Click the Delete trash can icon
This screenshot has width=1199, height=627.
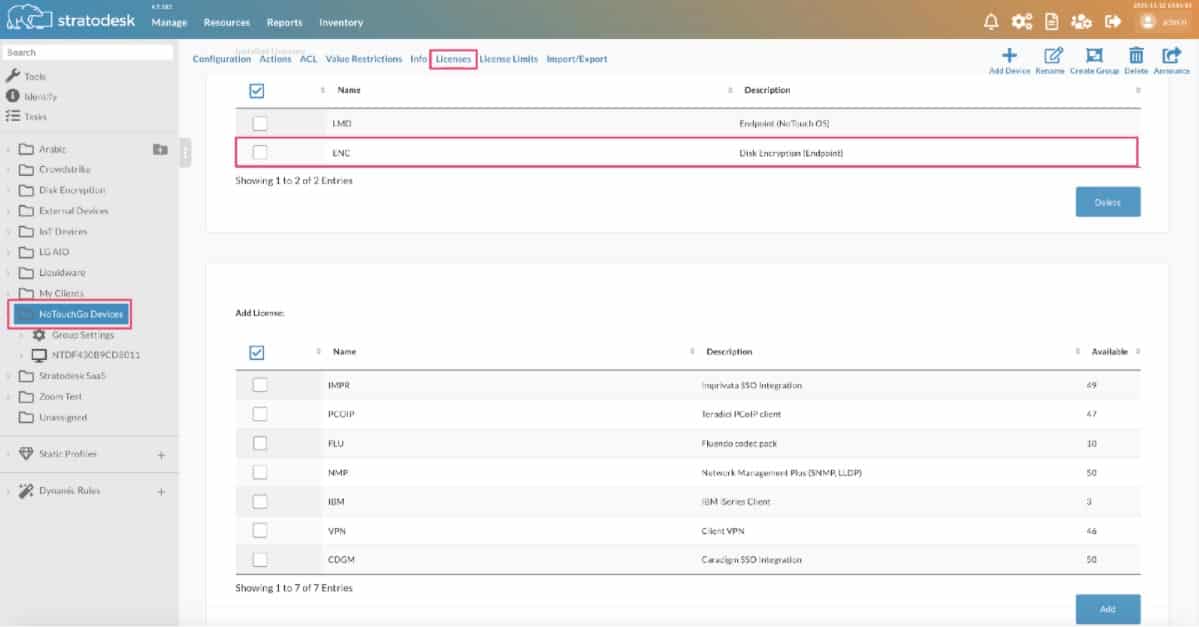(x=1136, y=55)
